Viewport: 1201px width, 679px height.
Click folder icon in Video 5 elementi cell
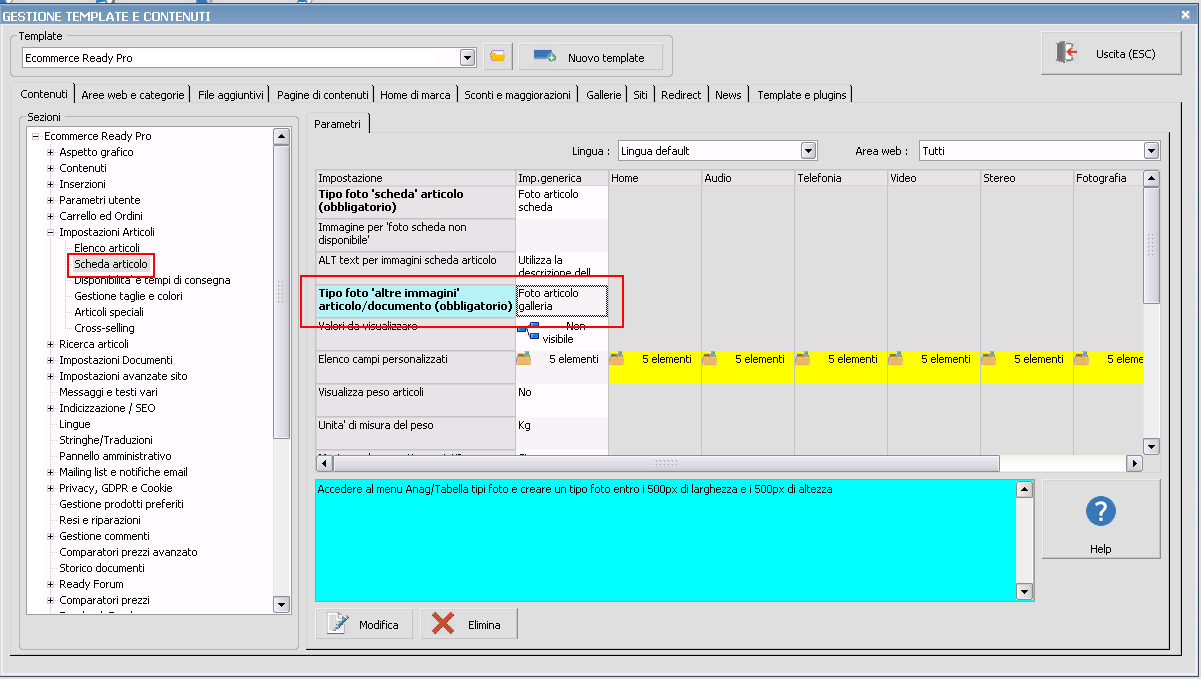pos(896,359)
